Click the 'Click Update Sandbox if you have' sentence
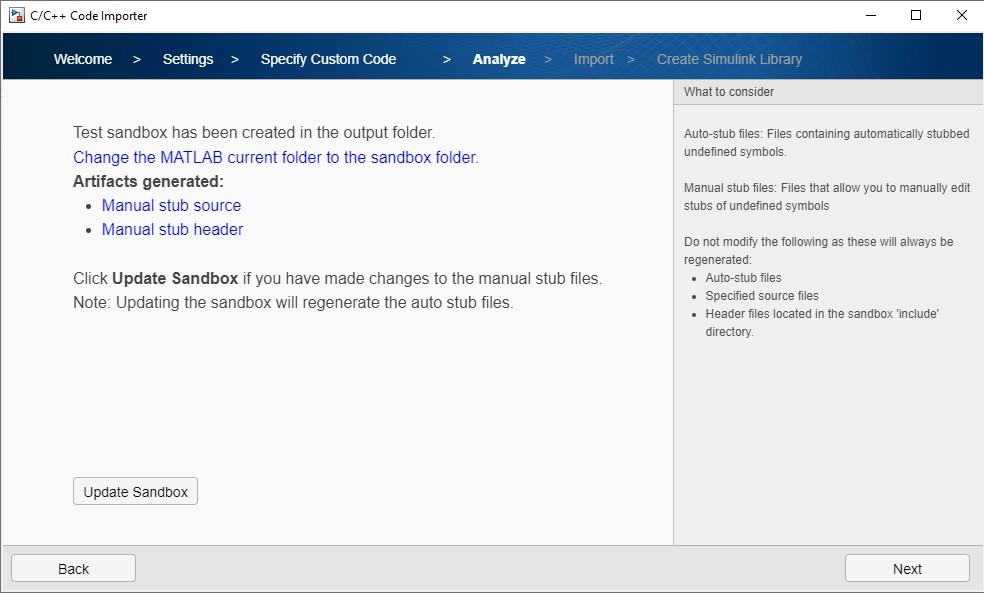The height and width of the screenshot is (593, 984). 338,279
